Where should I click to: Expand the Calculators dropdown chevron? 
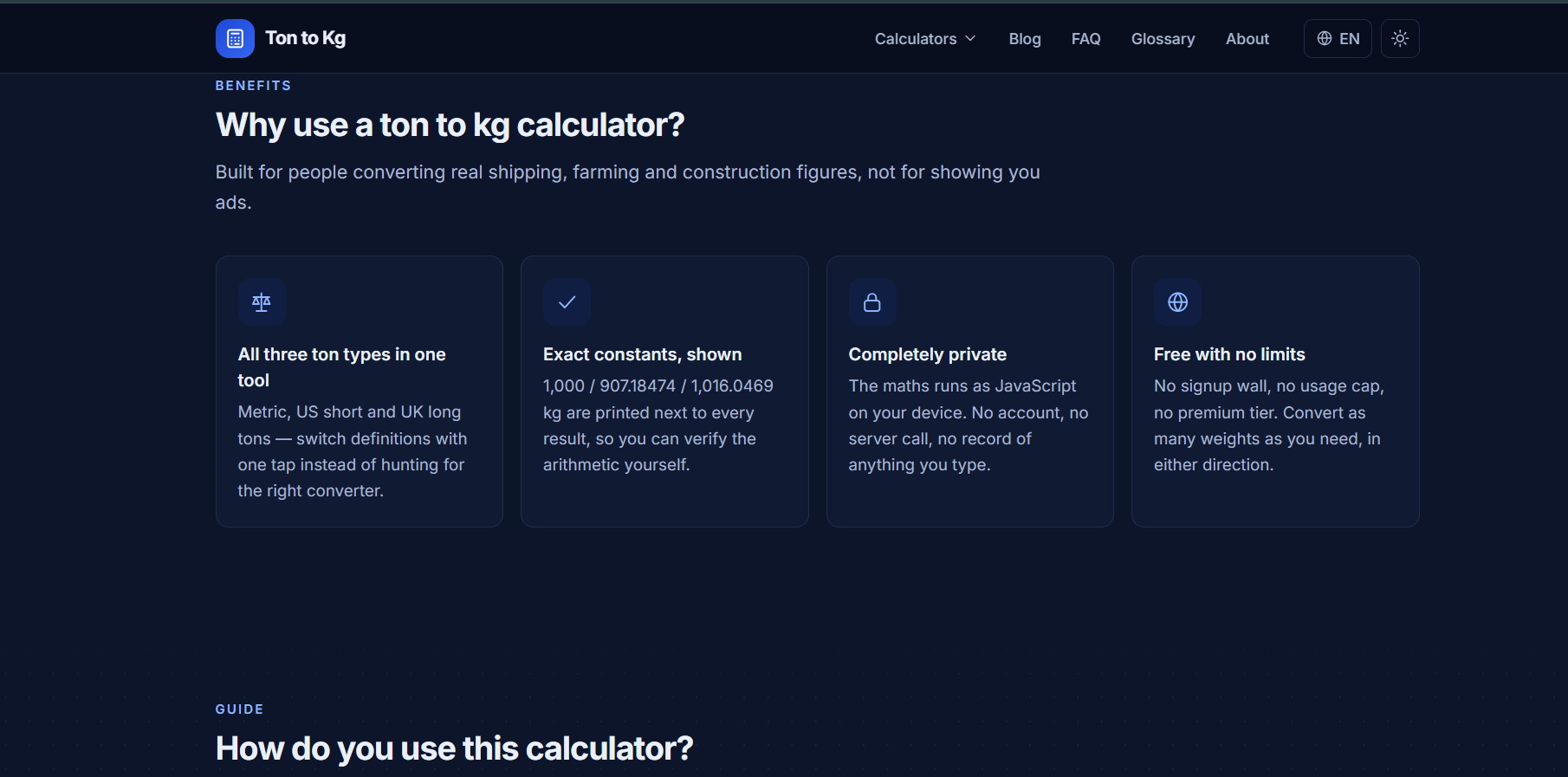click(970, 38)
